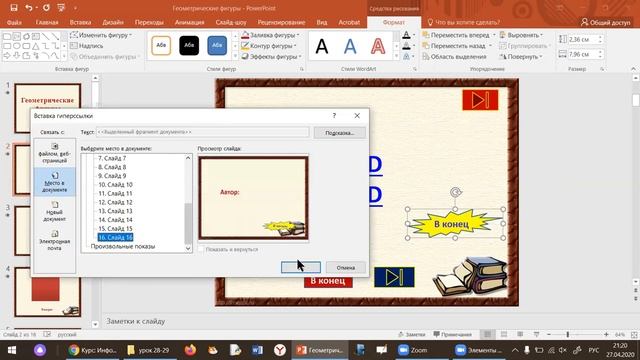Select '10. Слайд 10' in the list
640x360 pixels.
click(x=115, y=184)
